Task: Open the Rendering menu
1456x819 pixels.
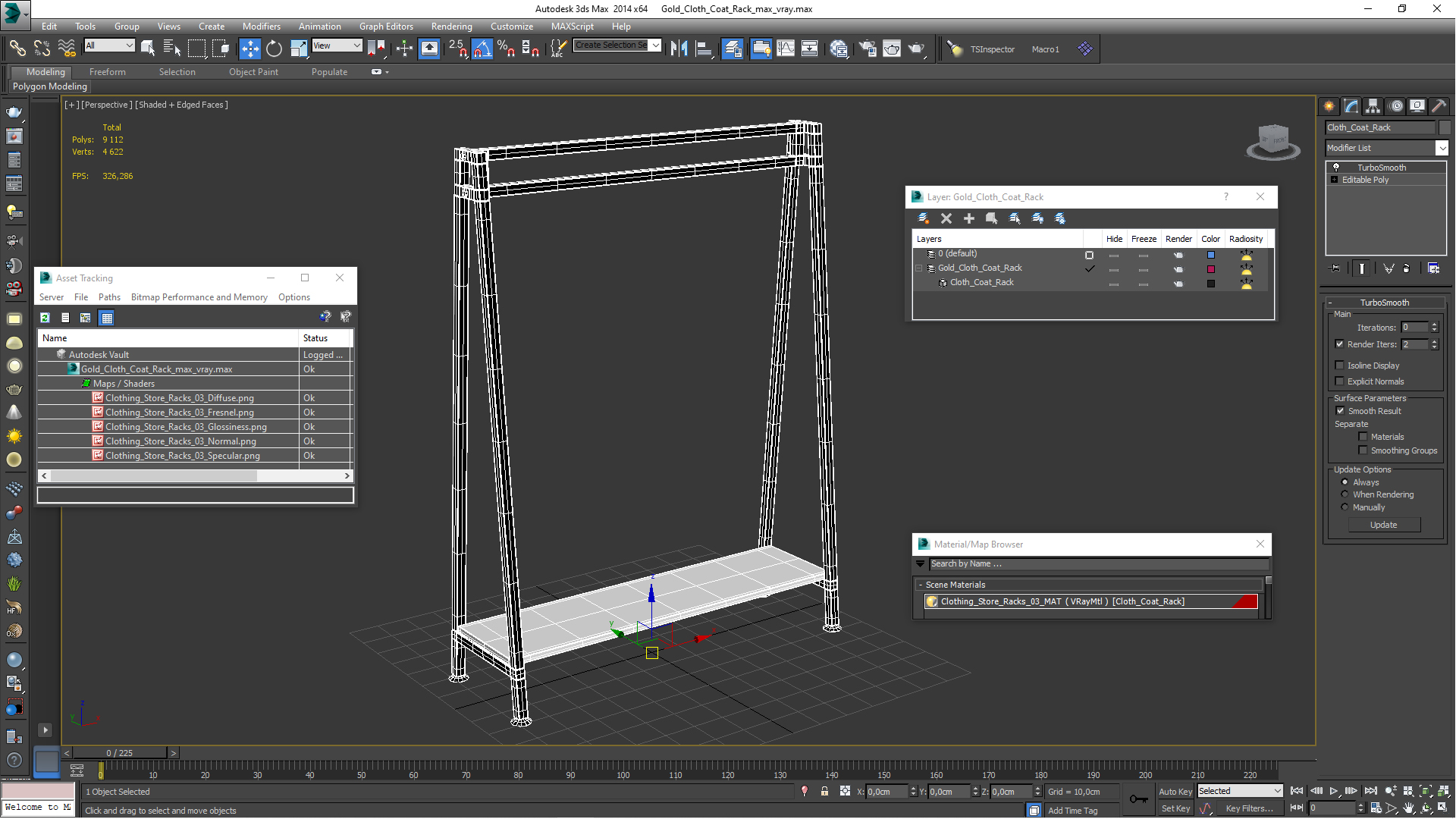Action: 449,26
